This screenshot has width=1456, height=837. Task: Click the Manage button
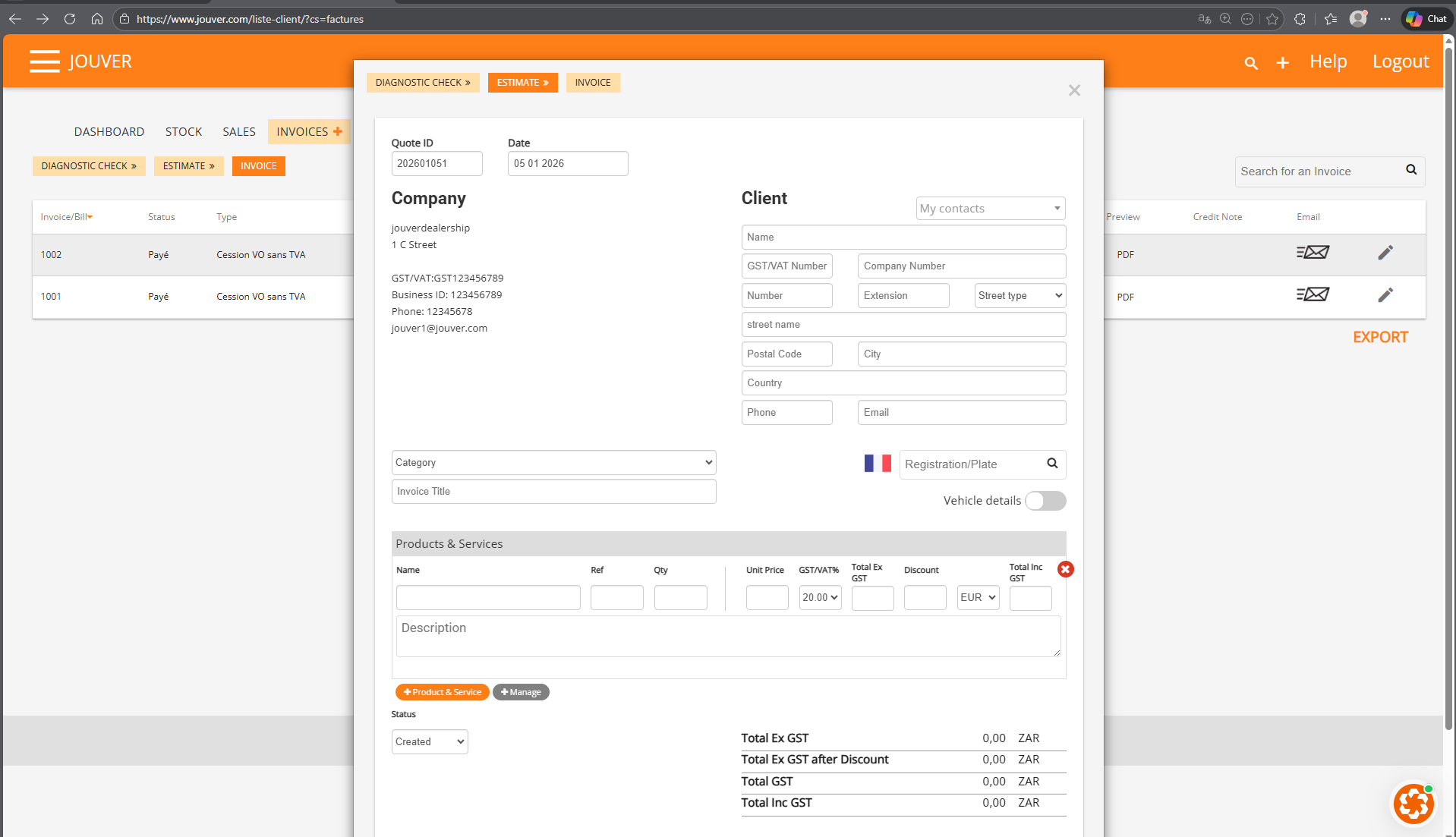tap(521, 692)
